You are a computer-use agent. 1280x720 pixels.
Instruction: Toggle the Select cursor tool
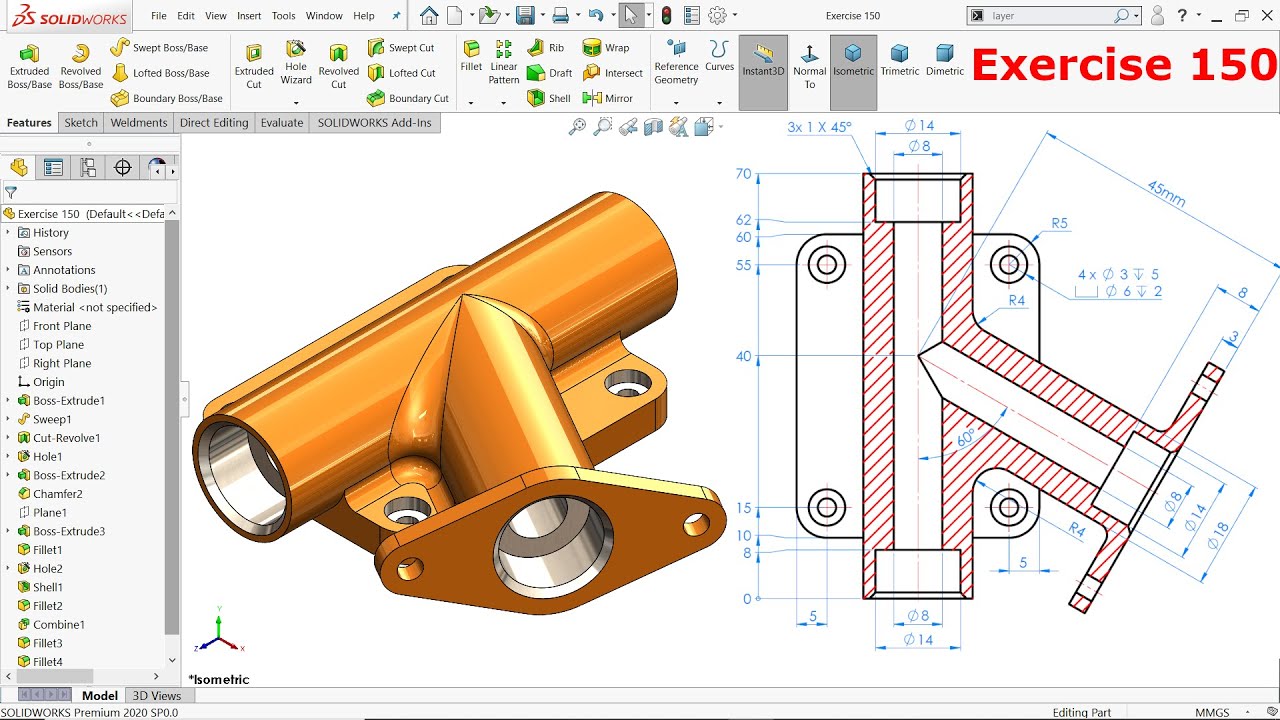point(630,15)
